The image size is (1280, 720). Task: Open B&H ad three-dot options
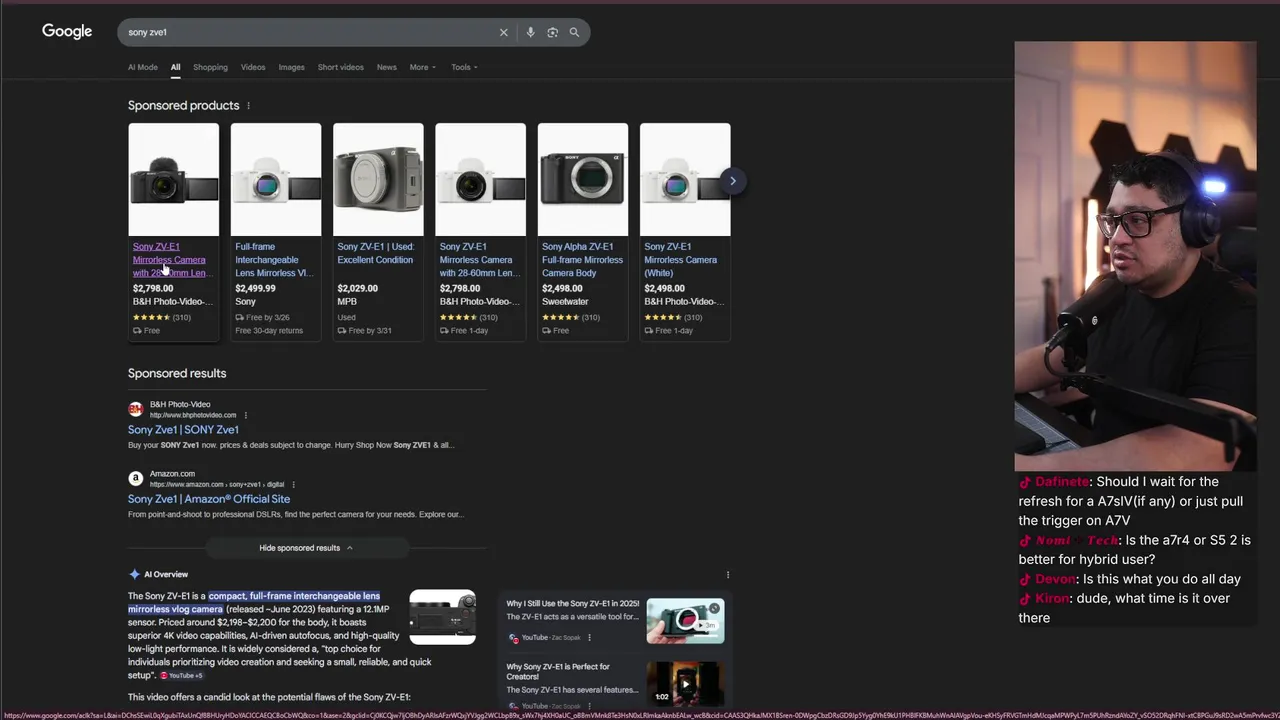(x=246, y=415)
